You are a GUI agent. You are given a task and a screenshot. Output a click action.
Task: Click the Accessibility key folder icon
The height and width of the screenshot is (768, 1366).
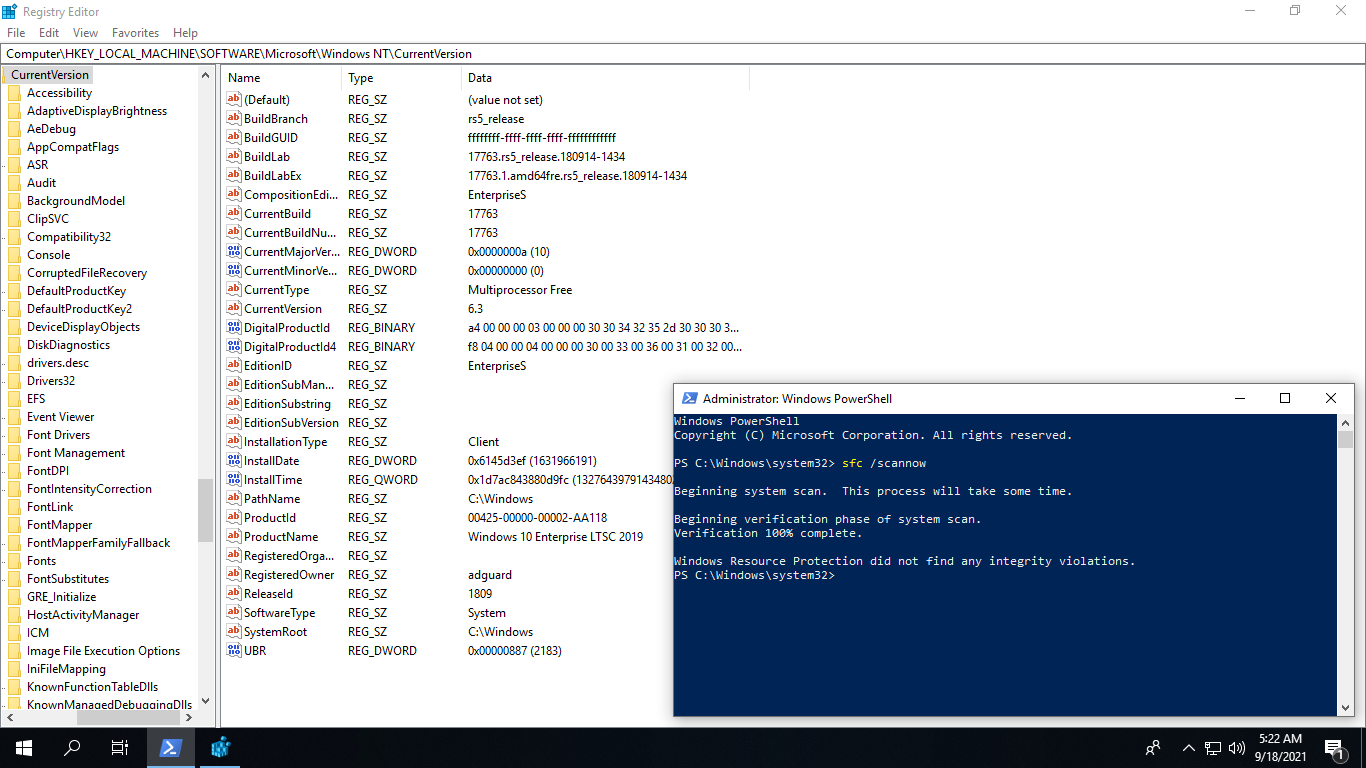14,93
